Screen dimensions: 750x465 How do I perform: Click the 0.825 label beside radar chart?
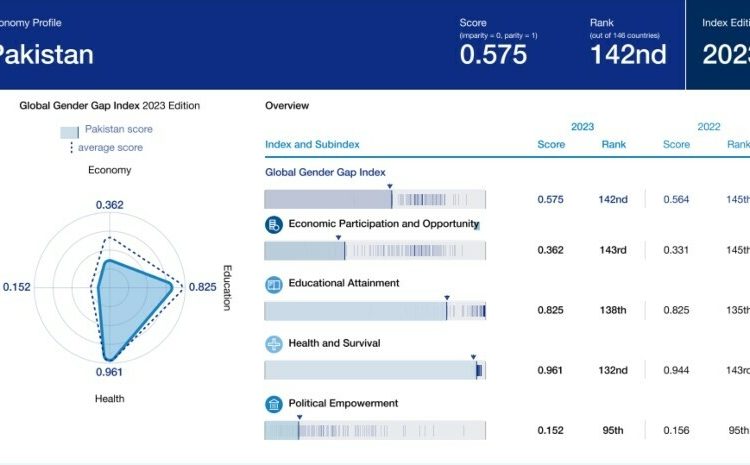203,287
